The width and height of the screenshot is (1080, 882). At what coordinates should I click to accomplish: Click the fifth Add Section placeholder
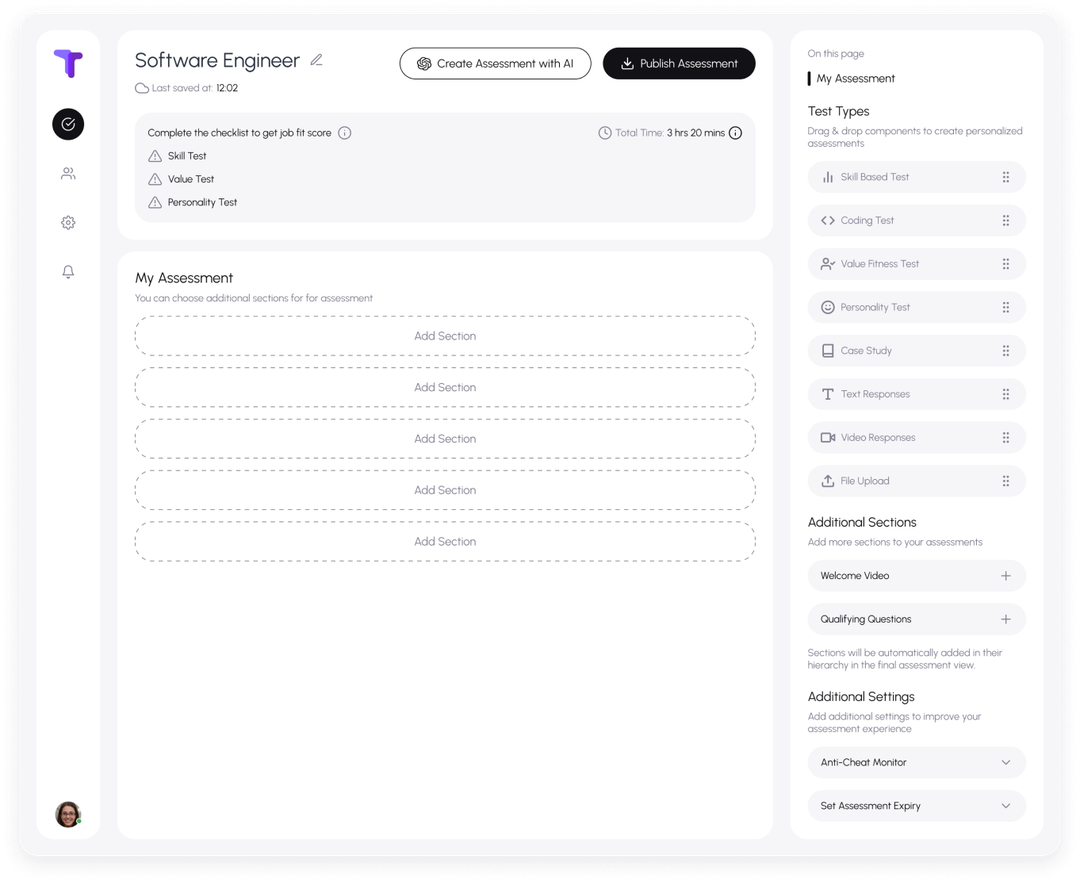(445, 541)
